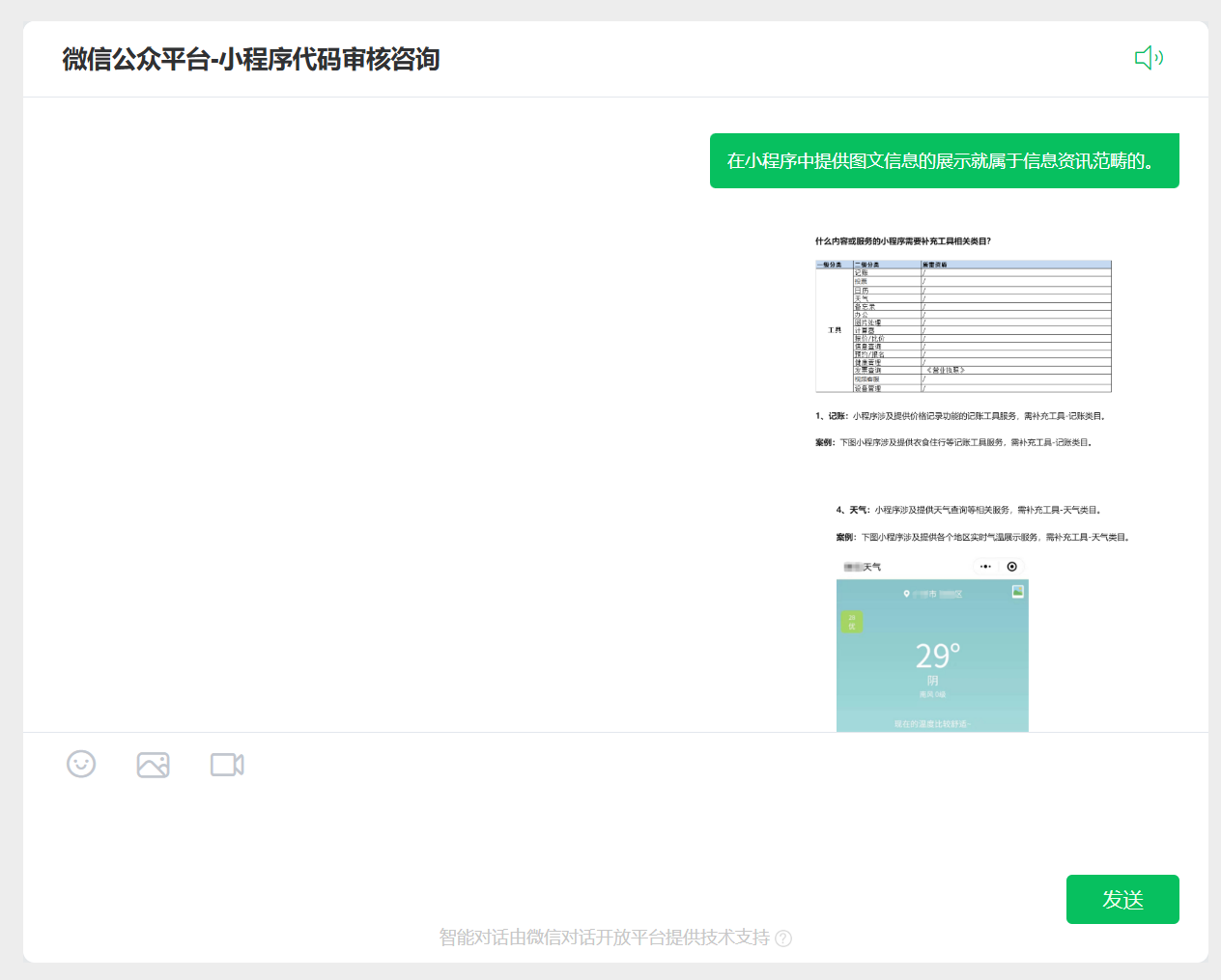
Task: Open the emoji picker in the chat toolbar
Action: tap(81, 764)
